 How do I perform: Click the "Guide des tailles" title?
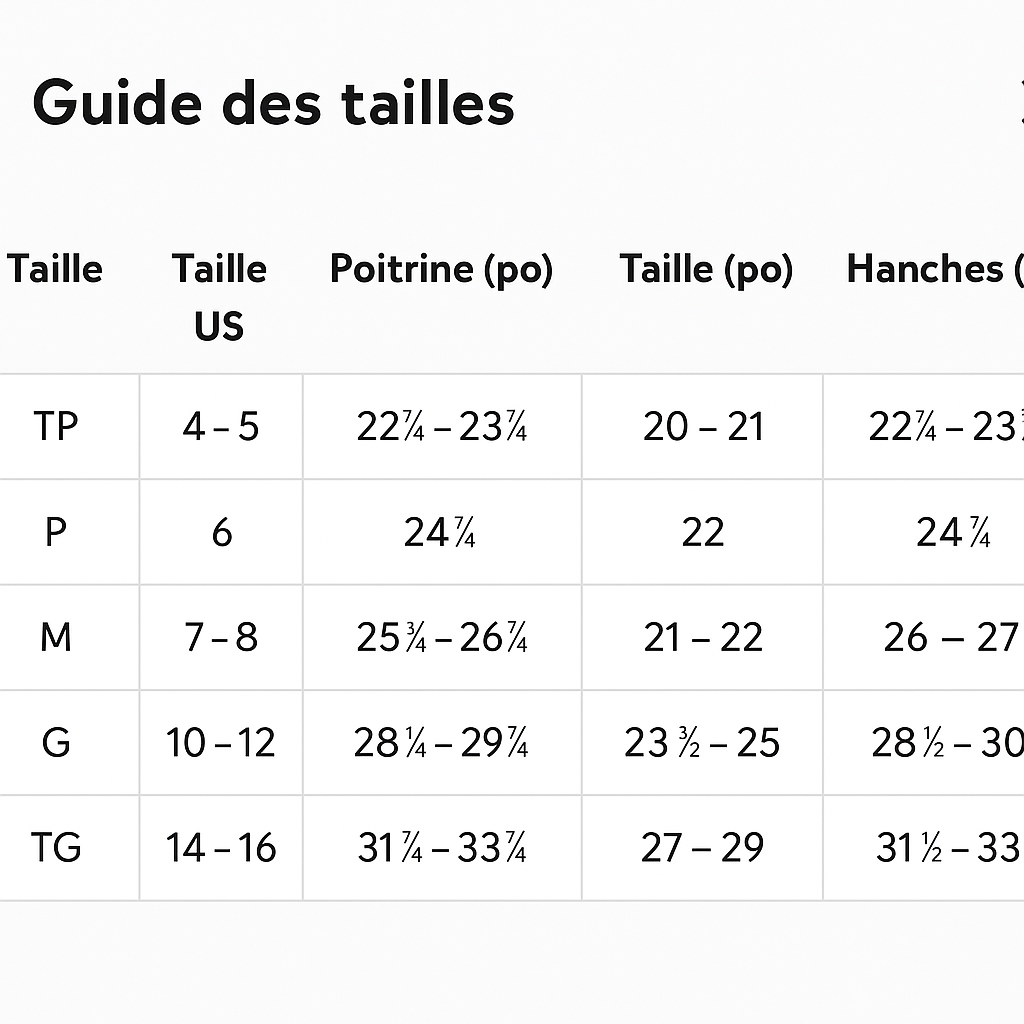273,103
